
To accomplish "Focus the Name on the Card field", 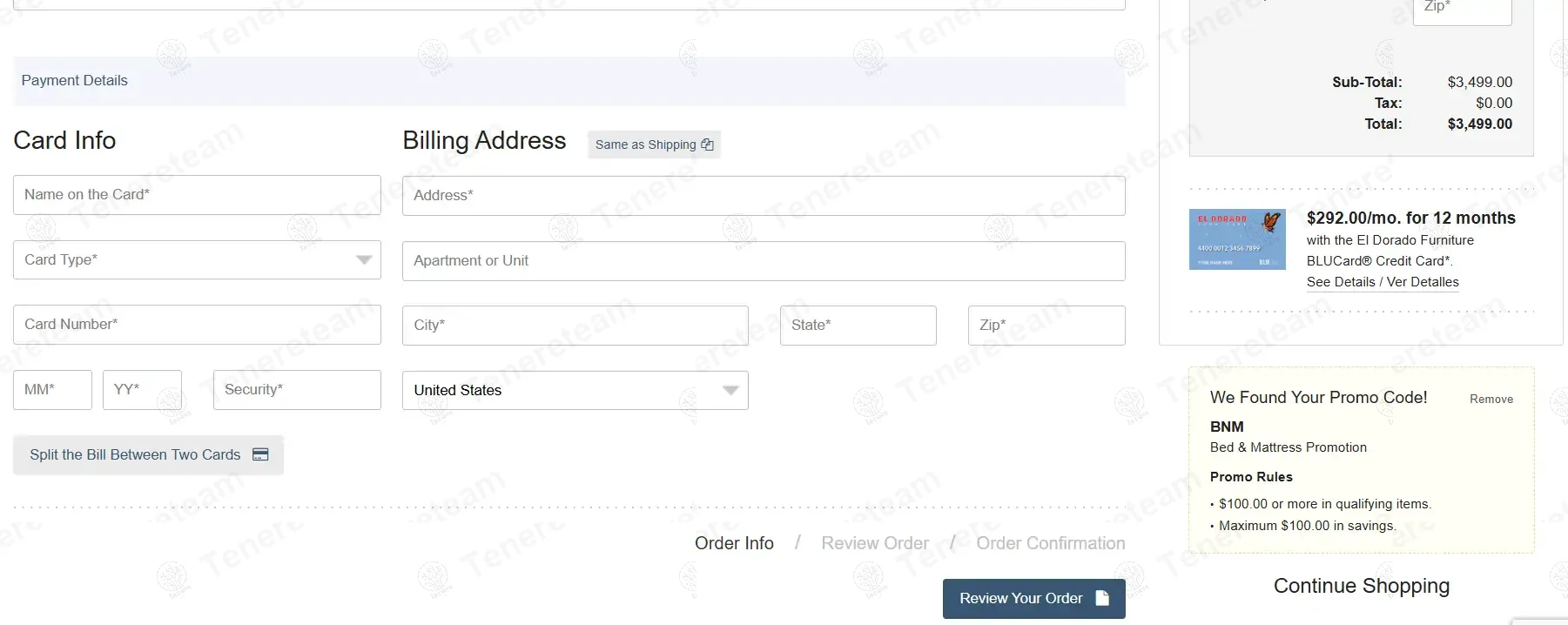I will (x=197, y=195).
